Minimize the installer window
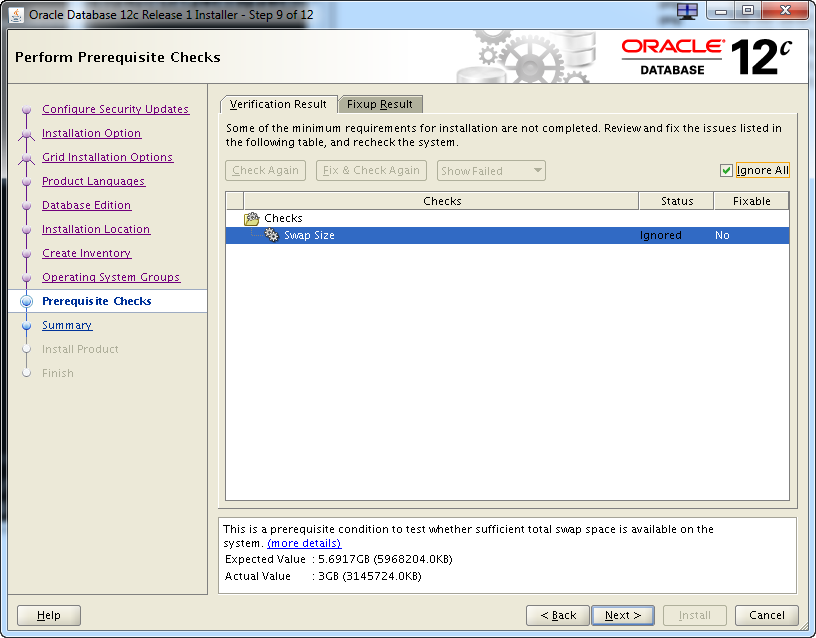 [x=720, y=11]
